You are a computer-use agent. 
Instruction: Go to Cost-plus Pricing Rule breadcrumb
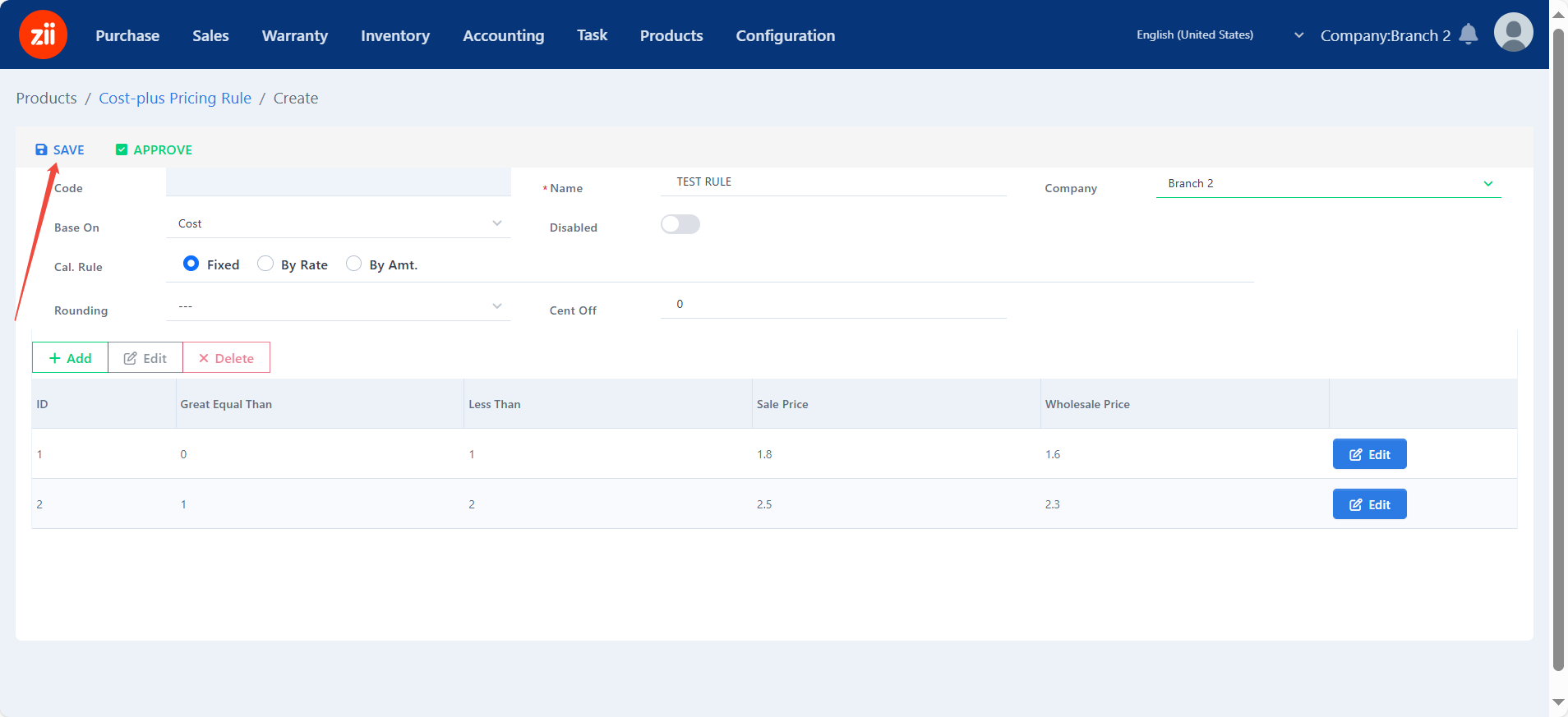pos(175,98)
